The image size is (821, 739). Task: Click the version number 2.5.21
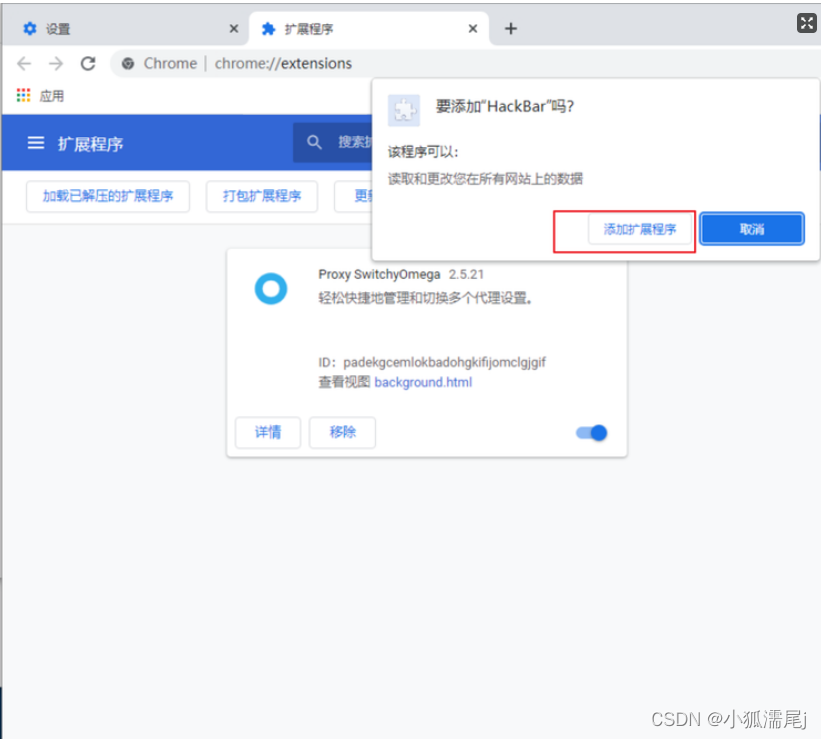[466, 274]
